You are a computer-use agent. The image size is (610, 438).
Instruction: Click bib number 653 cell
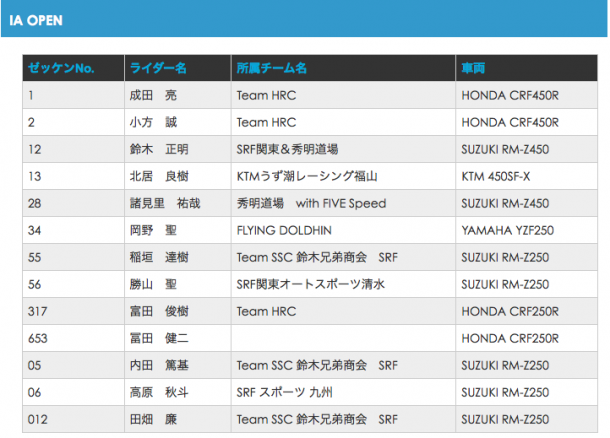pos(74,338)
